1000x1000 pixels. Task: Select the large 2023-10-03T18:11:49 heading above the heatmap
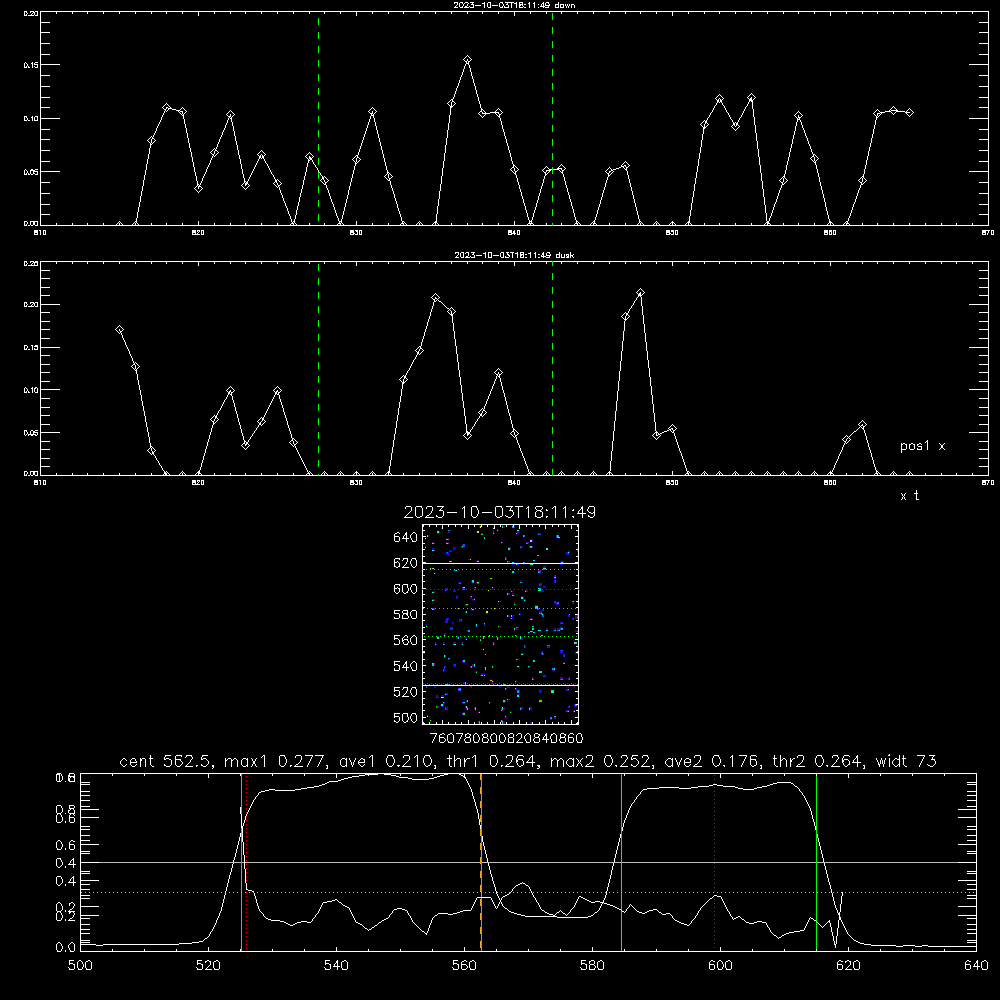pyautogui.click(x=499, y=512)
